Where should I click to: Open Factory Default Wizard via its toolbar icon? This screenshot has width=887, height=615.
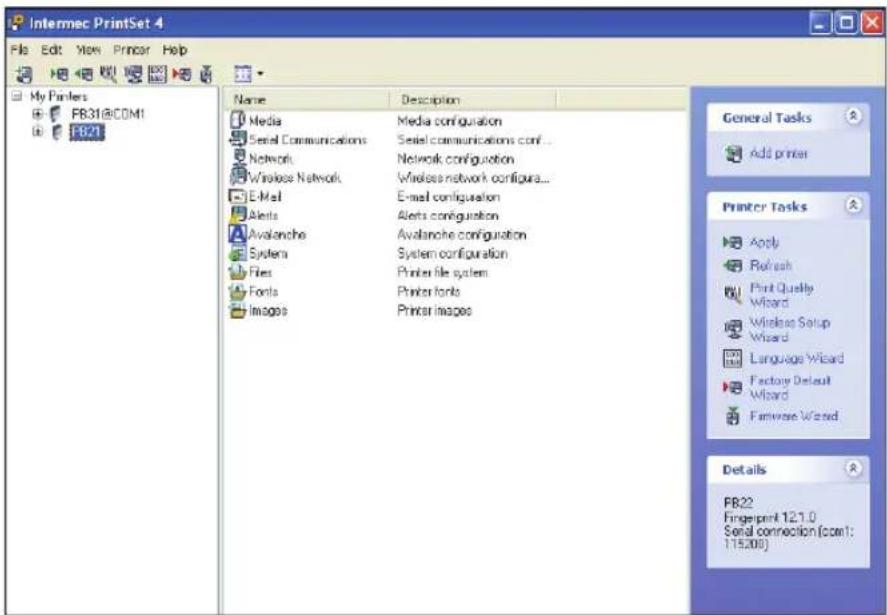coord(182,74)
